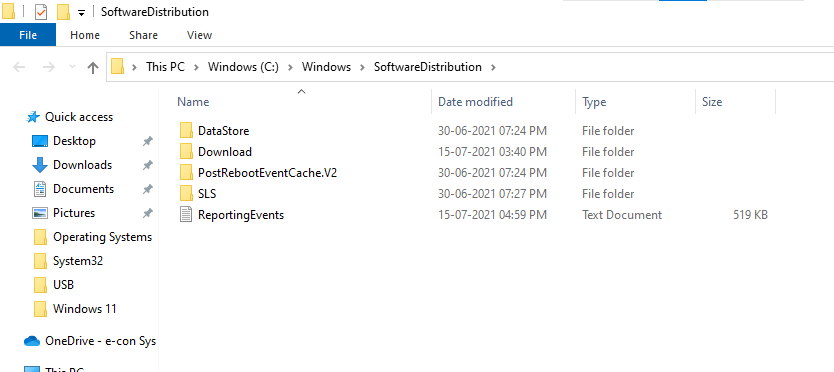Sort by the Date modified column header

click(x=475, y=102)
